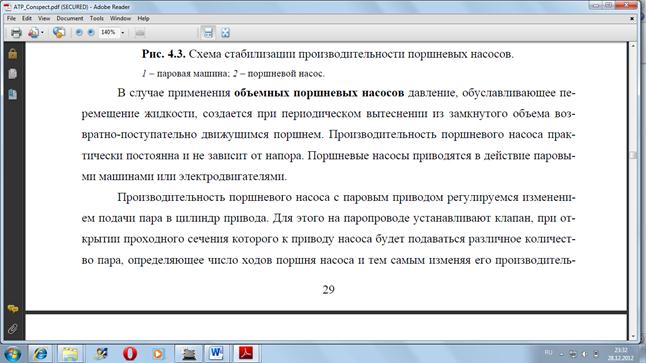
Task: Open the File menu
Action: [x=11, y=19]
